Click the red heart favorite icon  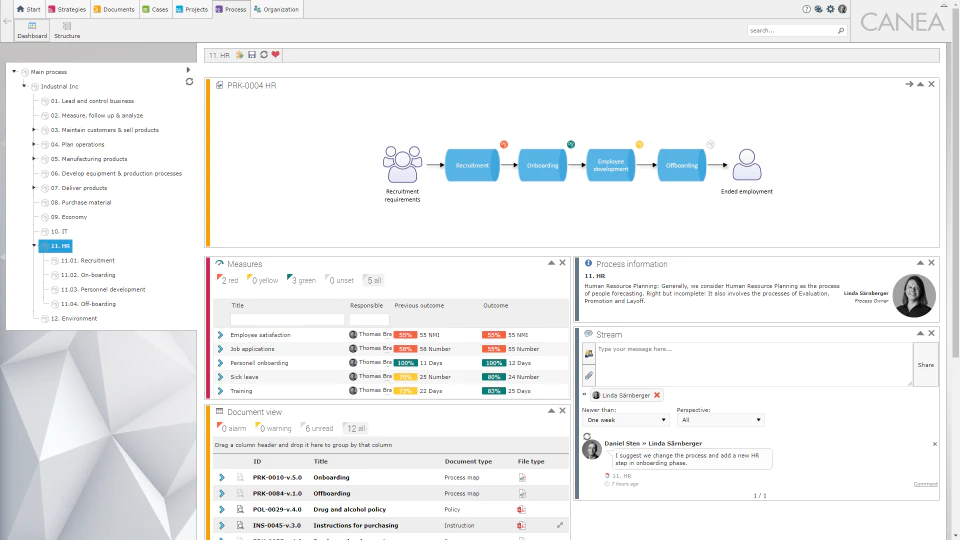pos(276,54)
